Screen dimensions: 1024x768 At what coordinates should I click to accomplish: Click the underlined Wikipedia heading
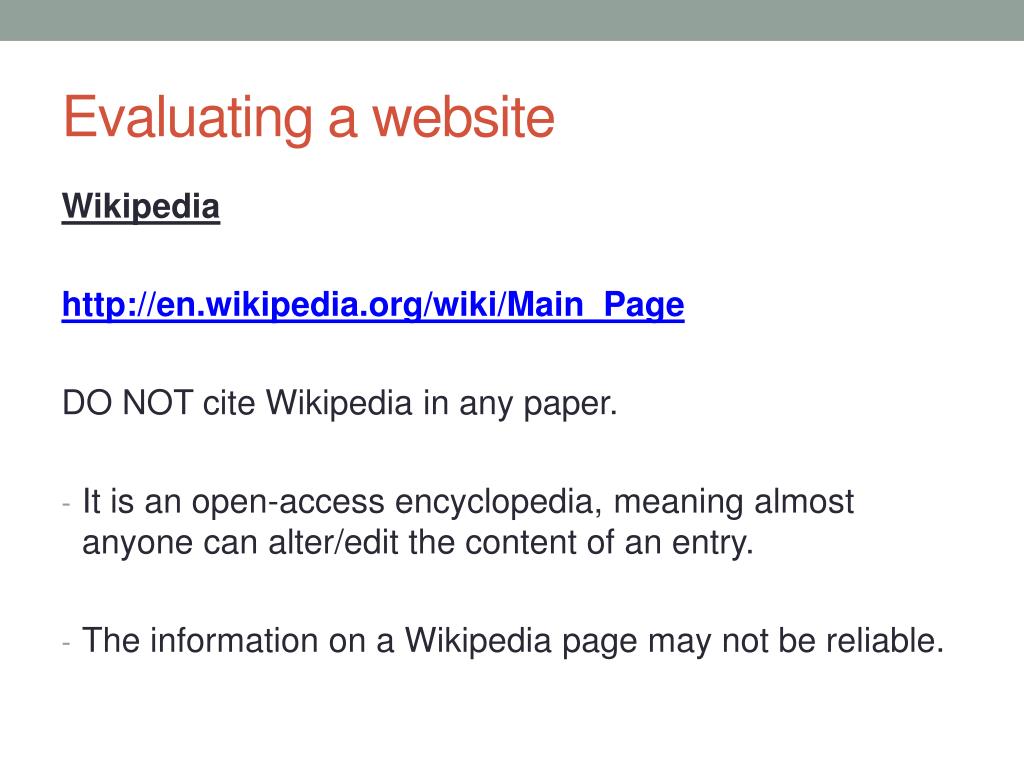pyautogui.click(x=140, y=207)
